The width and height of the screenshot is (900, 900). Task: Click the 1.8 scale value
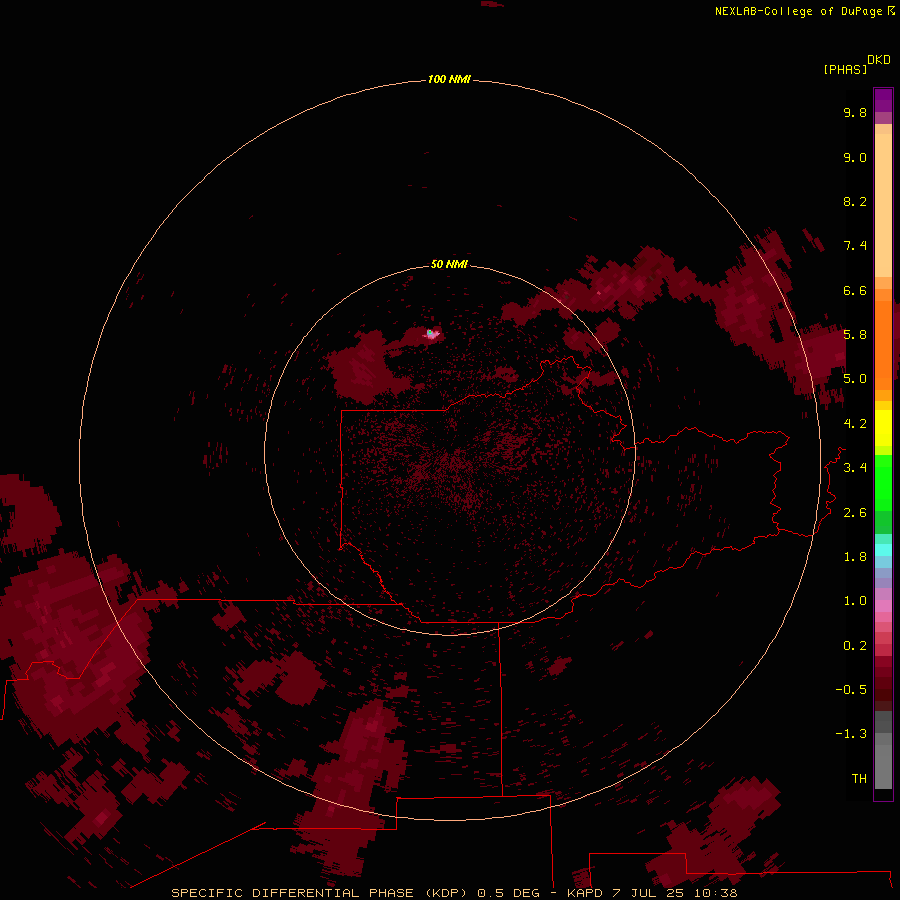click(x=855, y=557)
